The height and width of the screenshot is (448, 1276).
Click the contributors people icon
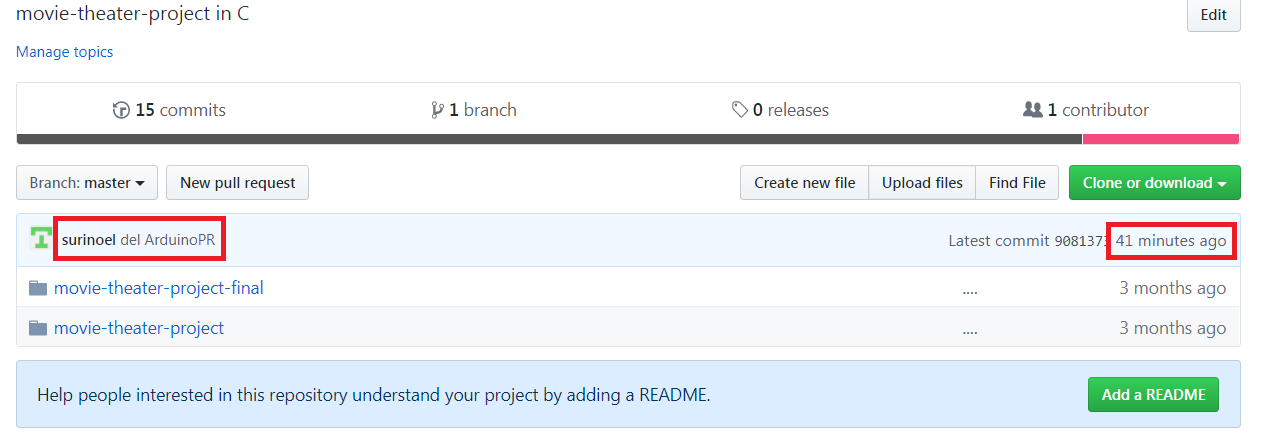coord(1033,110)
